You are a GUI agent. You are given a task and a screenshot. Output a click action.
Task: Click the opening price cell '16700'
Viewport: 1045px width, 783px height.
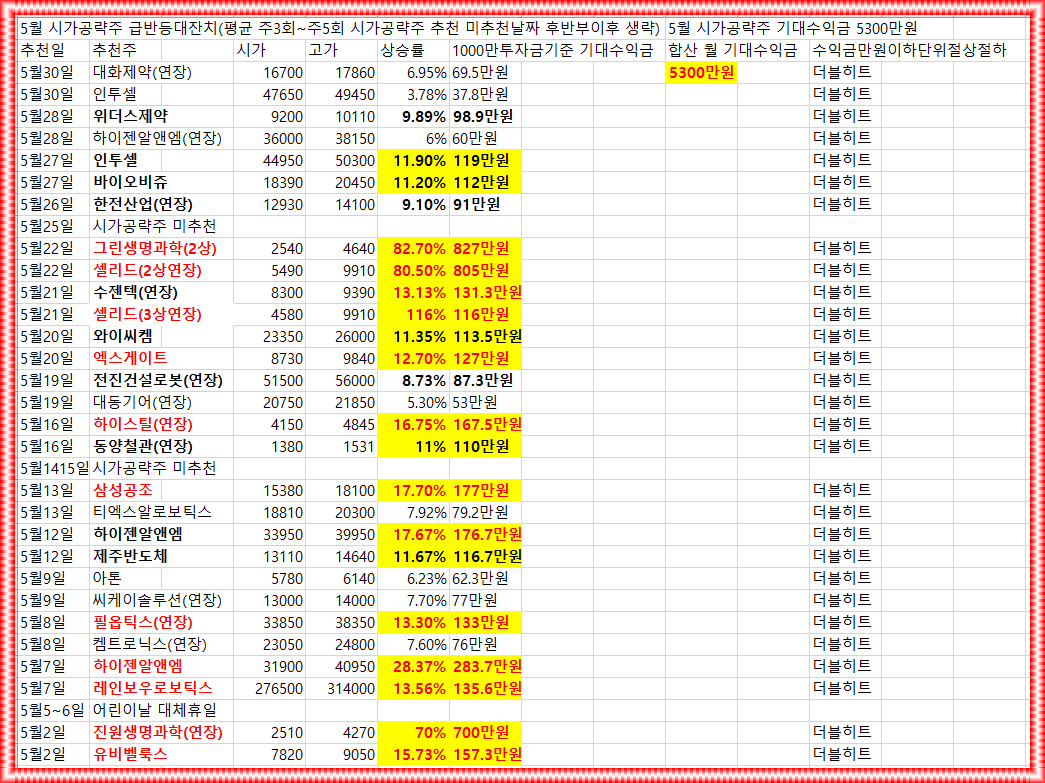(x=269, y=72)
